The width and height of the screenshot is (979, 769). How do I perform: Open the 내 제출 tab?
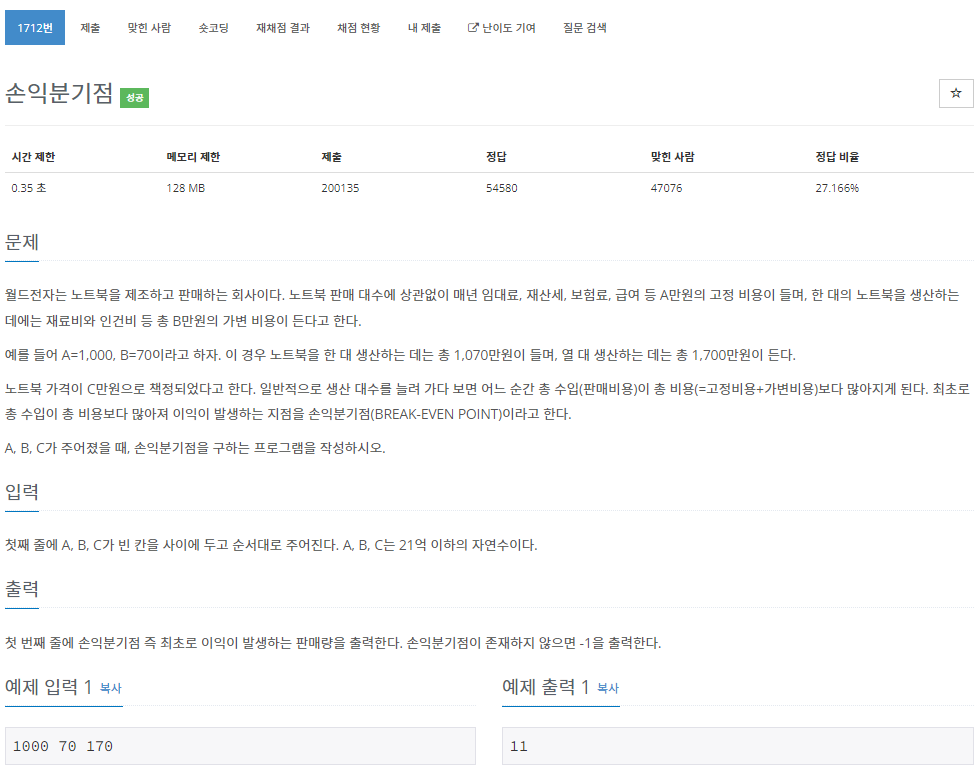pyautogui.click(x=425, y=27)
